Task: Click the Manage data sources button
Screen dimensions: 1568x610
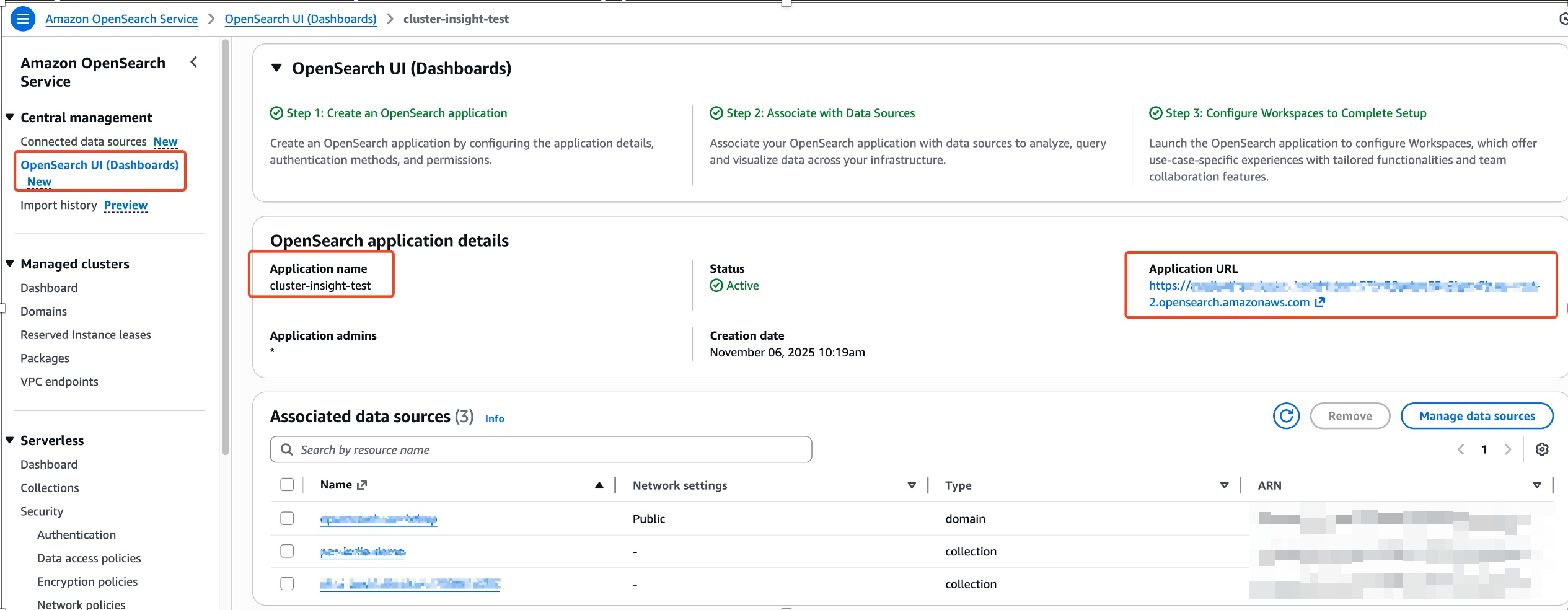Action: point(1477,416)
